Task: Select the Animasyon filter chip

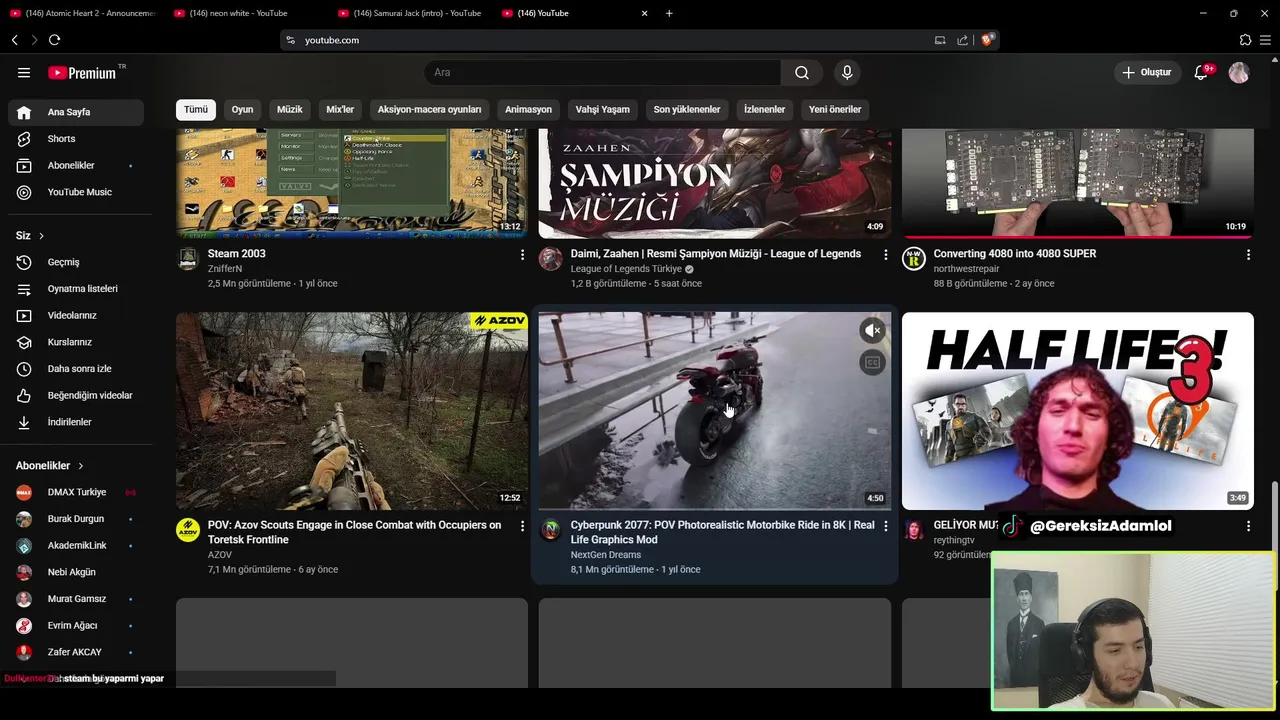Action: (528, 109)
